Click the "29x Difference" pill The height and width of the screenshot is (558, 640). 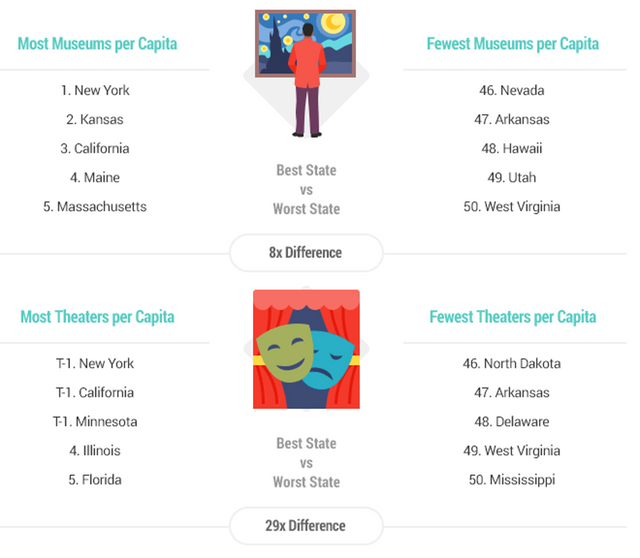(306, 525)
